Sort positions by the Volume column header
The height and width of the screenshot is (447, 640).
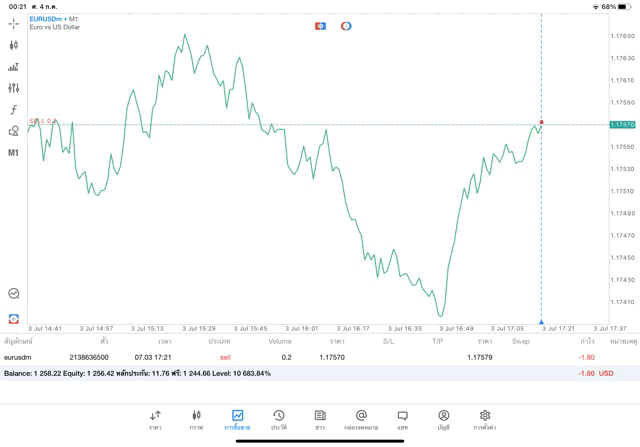pos(280,341)
